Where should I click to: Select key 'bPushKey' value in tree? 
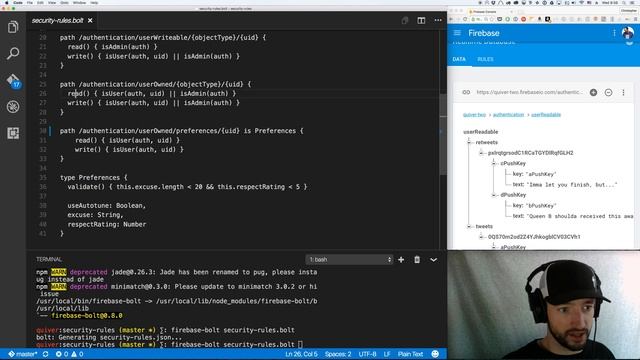(x=541, y=206)
